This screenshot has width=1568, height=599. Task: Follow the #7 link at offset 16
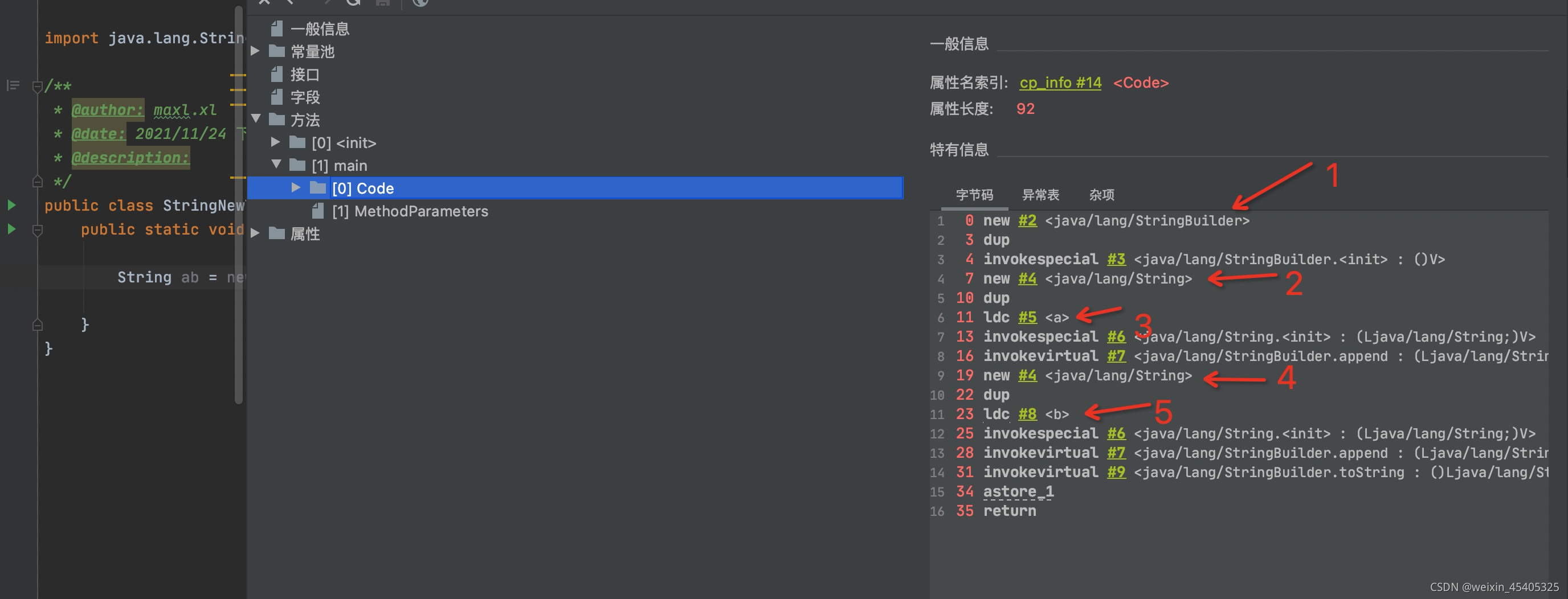point(1116,356)
